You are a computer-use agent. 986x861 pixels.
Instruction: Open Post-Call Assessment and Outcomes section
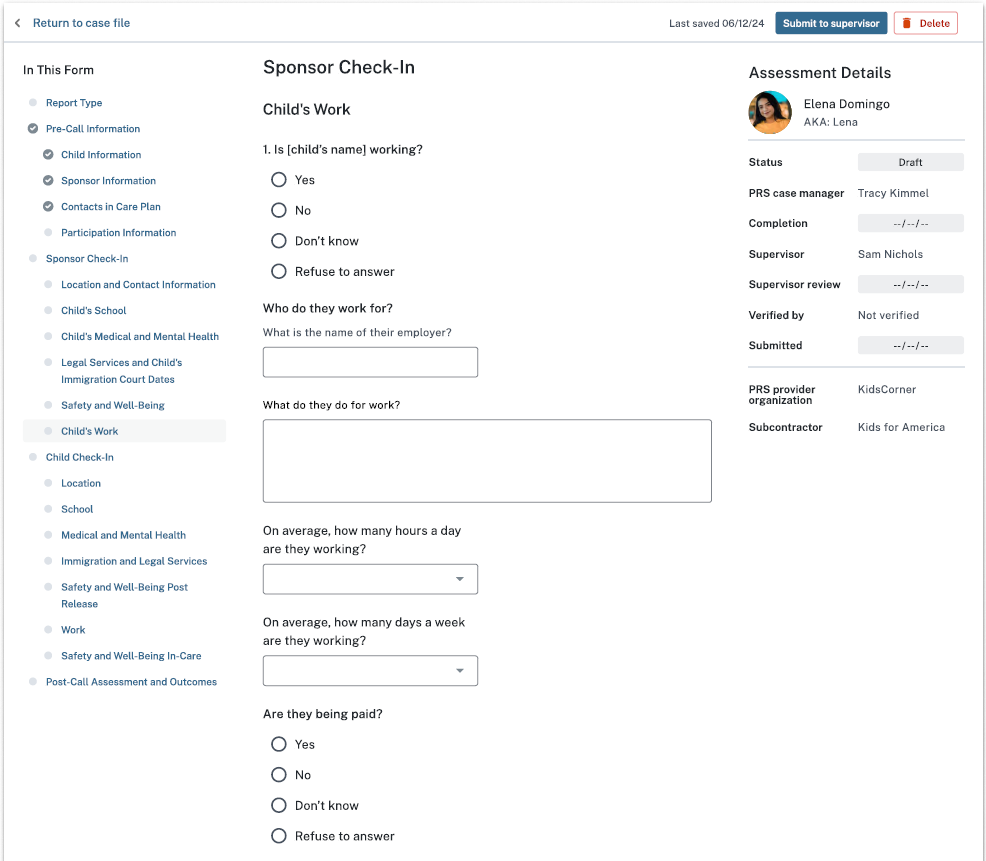pyautogui.click(x=131, y=682)
